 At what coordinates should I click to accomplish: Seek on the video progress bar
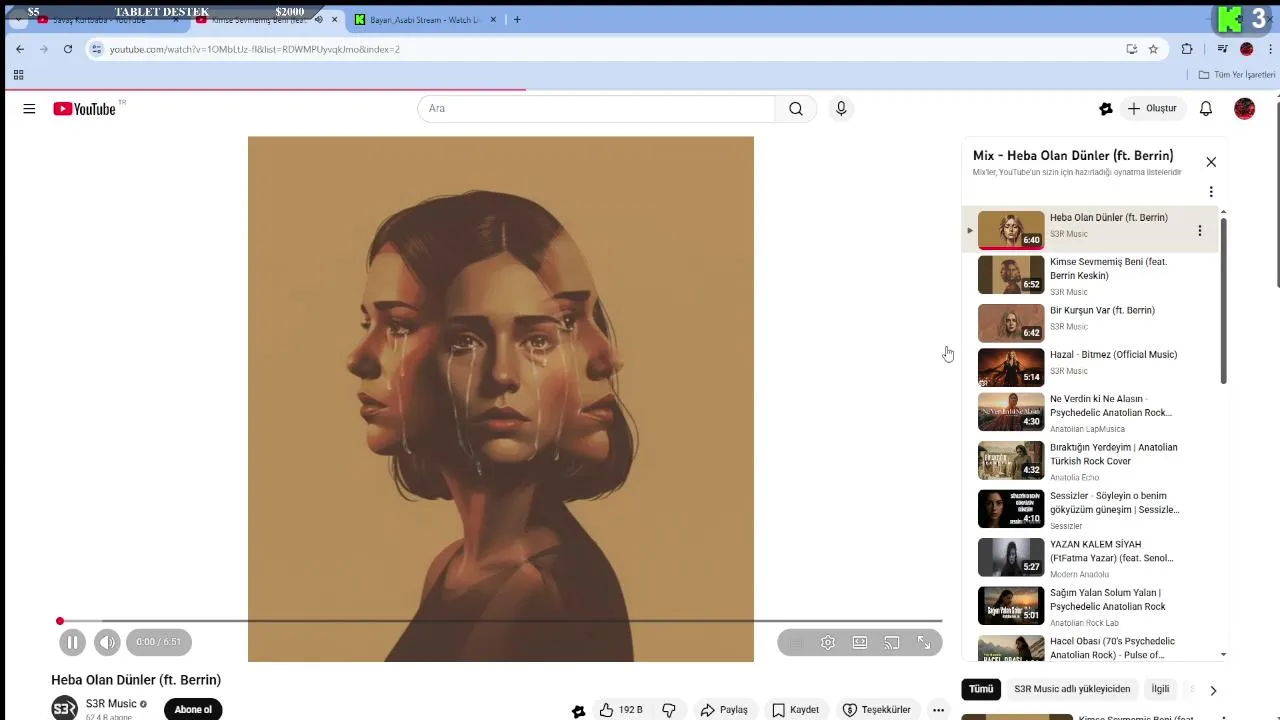click(x=500, y=621)
